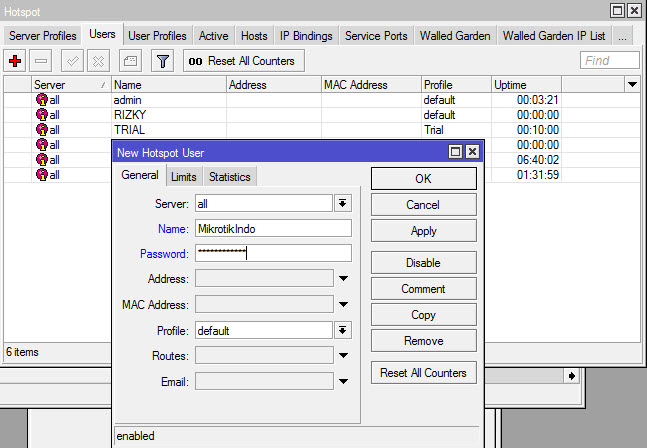The height and width of the screenshot is (448, 647).
Task: Add comment using the note icon
Action: (x=130, y=61)
